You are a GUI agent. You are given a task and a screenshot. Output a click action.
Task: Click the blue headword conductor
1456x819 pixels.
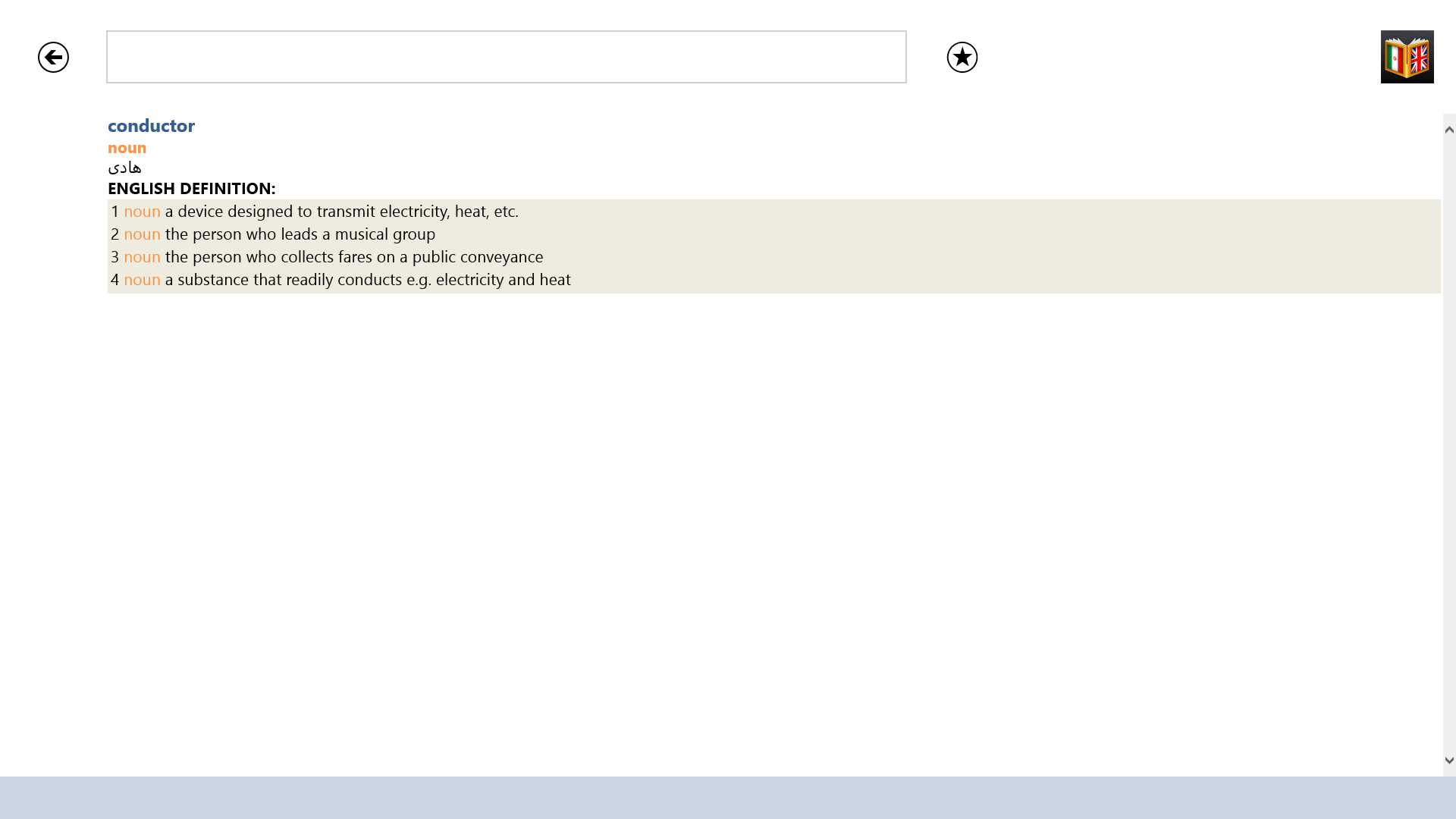tap(151, 126)
